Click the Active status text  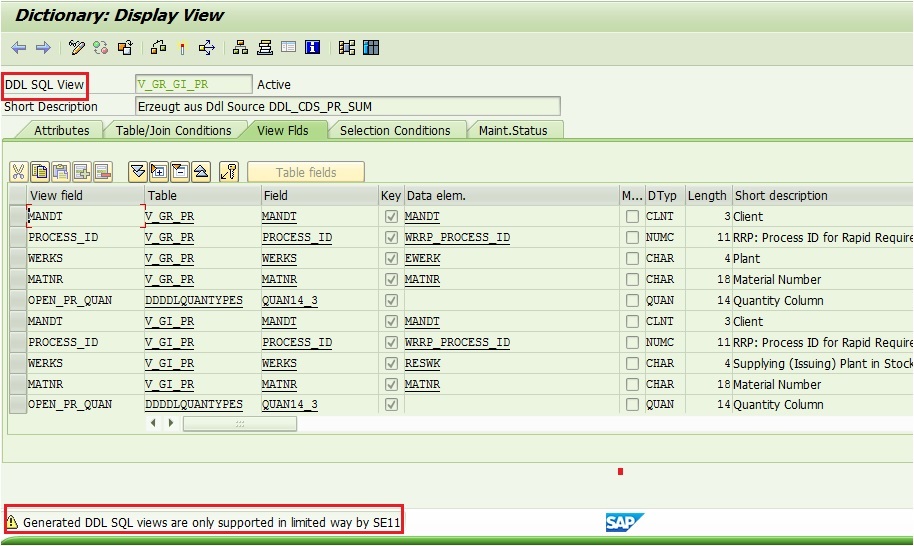coord(273,84)
